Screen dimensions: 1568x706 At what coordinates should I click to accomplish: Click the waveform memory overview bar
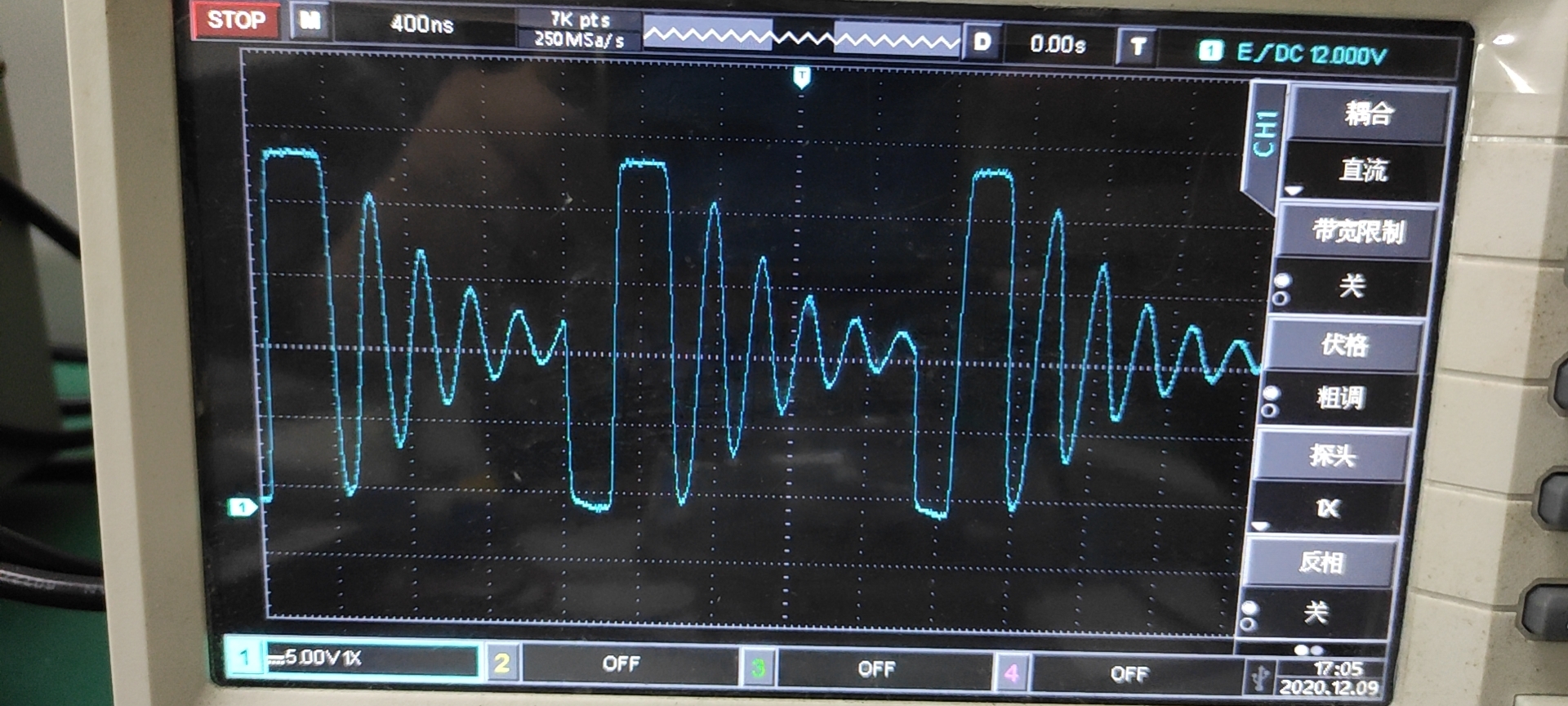pos(801,38)
